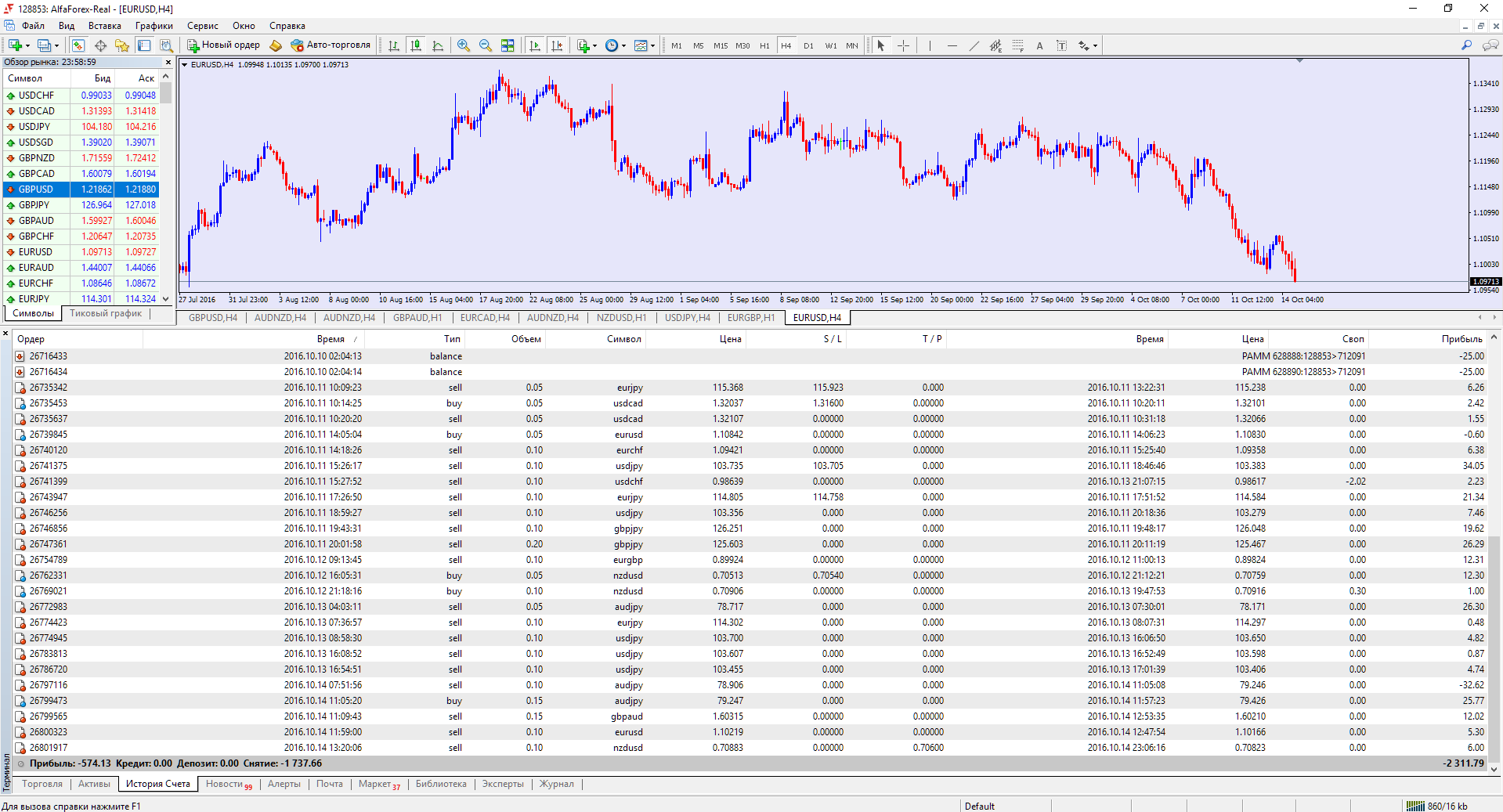The height and width of the screenshot is (812, 1503).
Task: Open the New Chart tool
Action: [15, 45]
